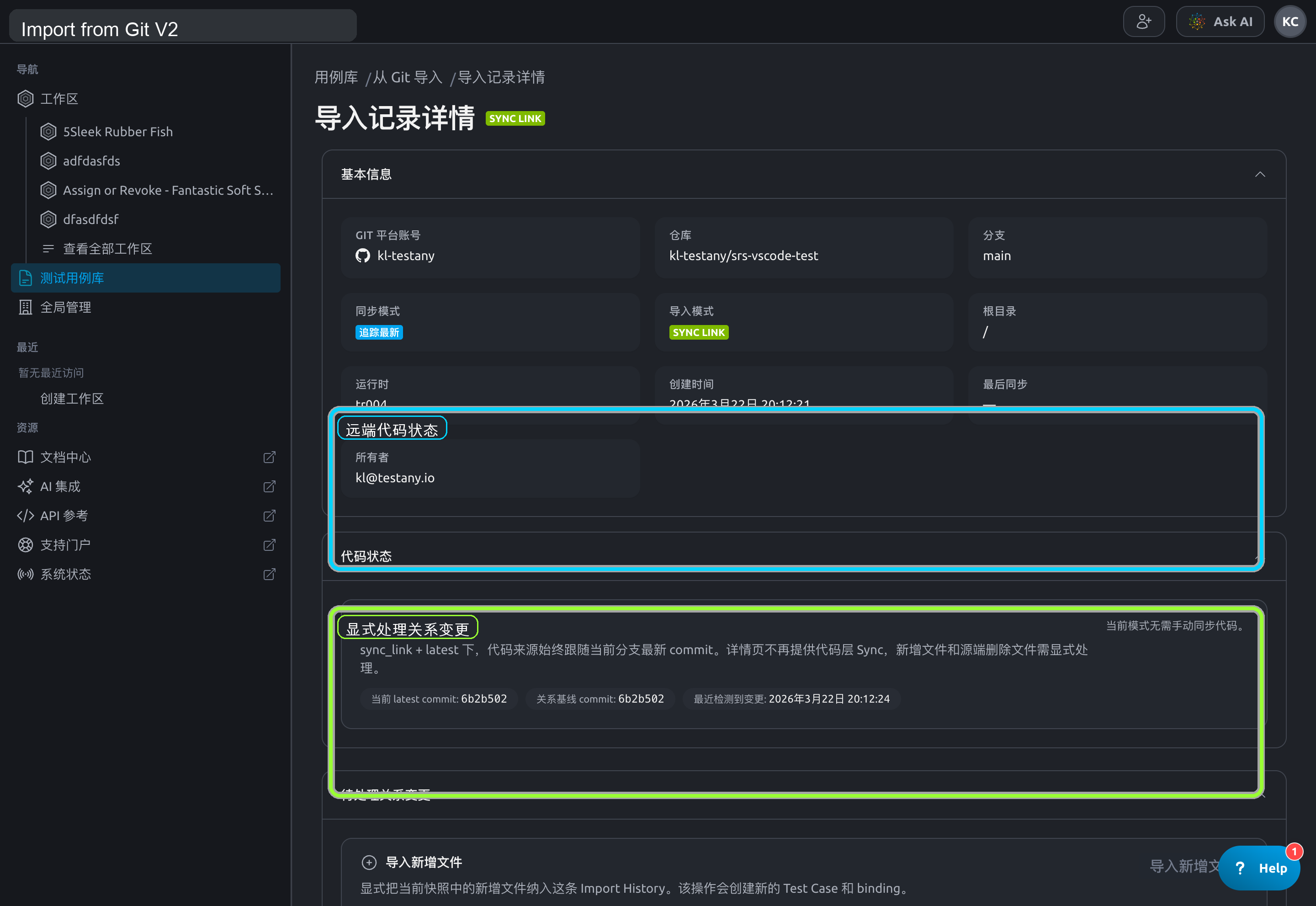Click the 测试用例库 document icon
Screen dimensions: 1316x906
(26, 278)
